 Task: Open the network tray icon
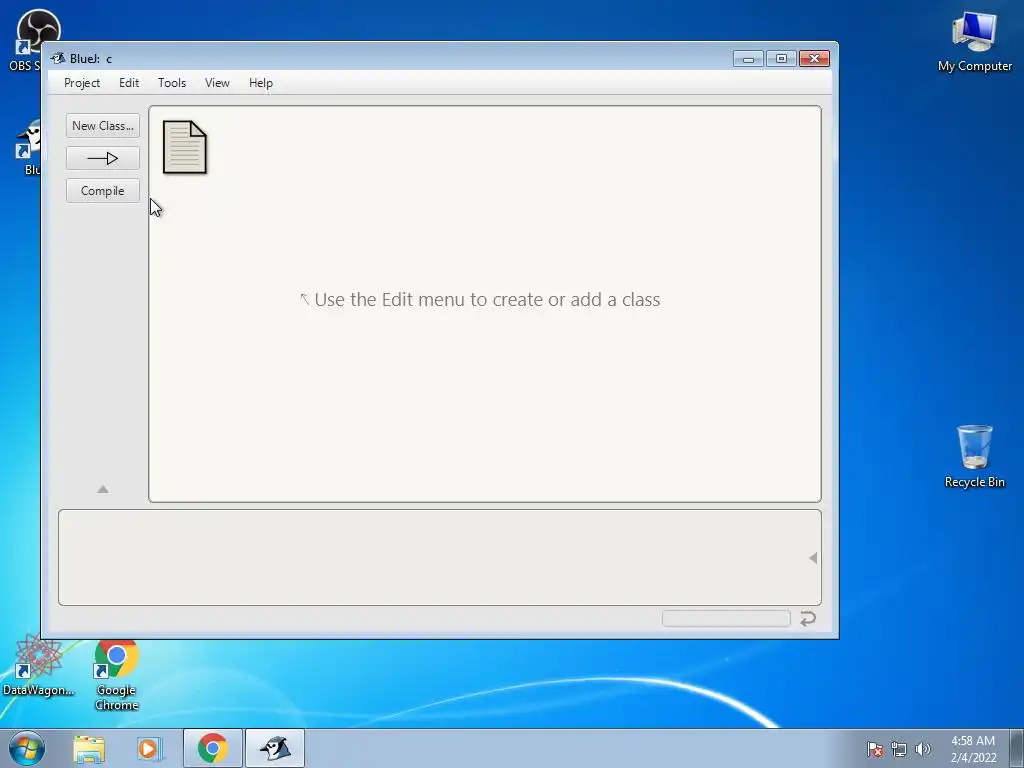click(899, 749)
